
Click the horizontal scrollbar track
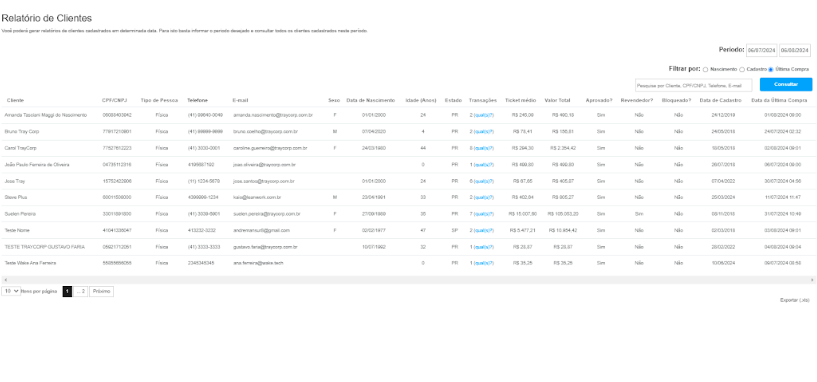(x=408, y=280)
